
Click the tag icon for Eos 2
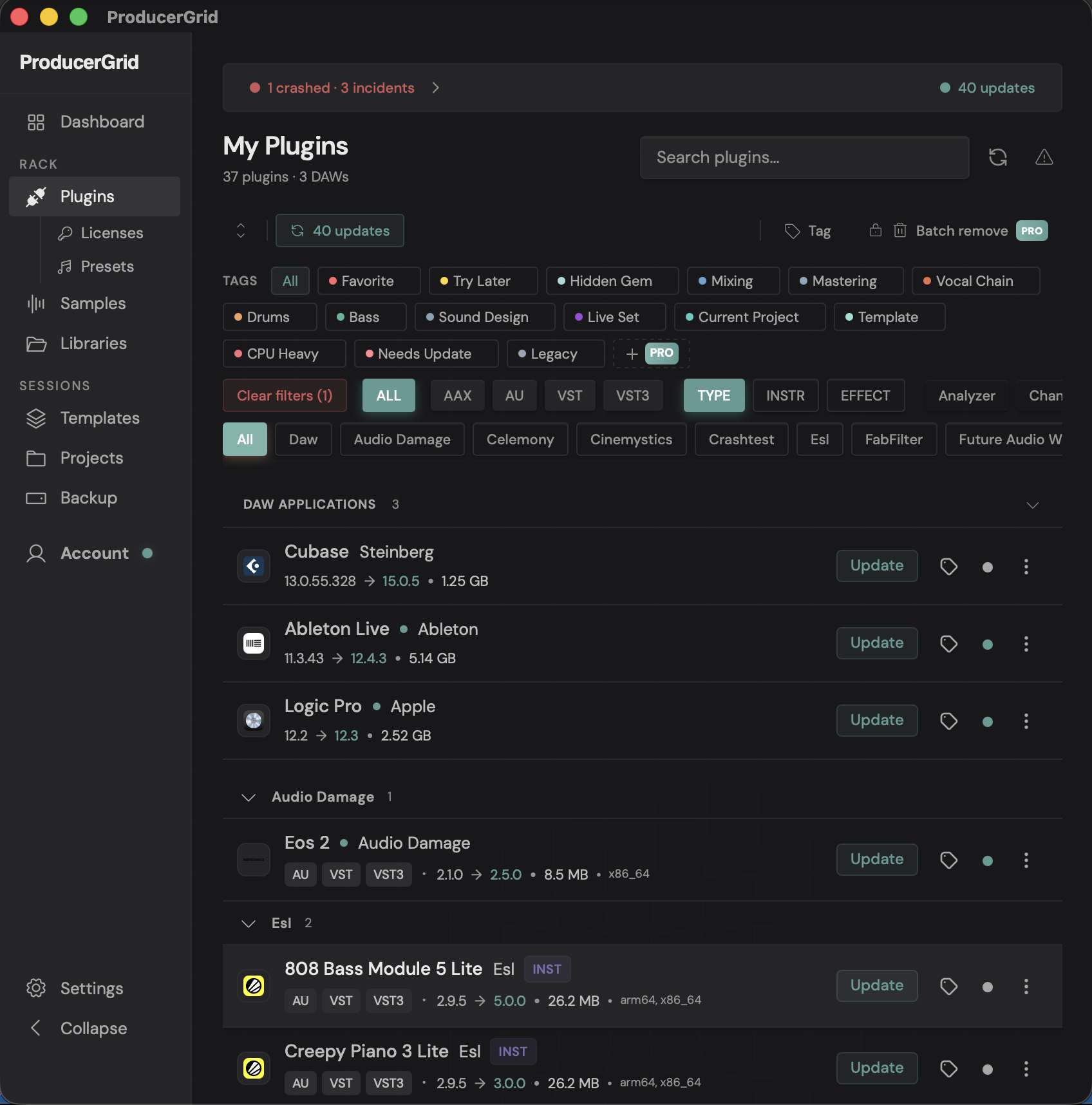(949, 860)
